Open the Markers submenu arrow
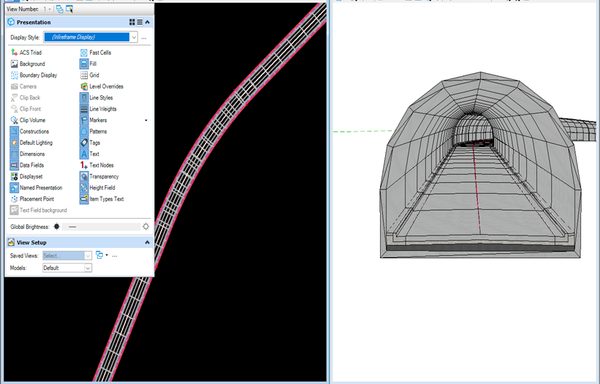600x384 pixels. (x=146, y=120)
